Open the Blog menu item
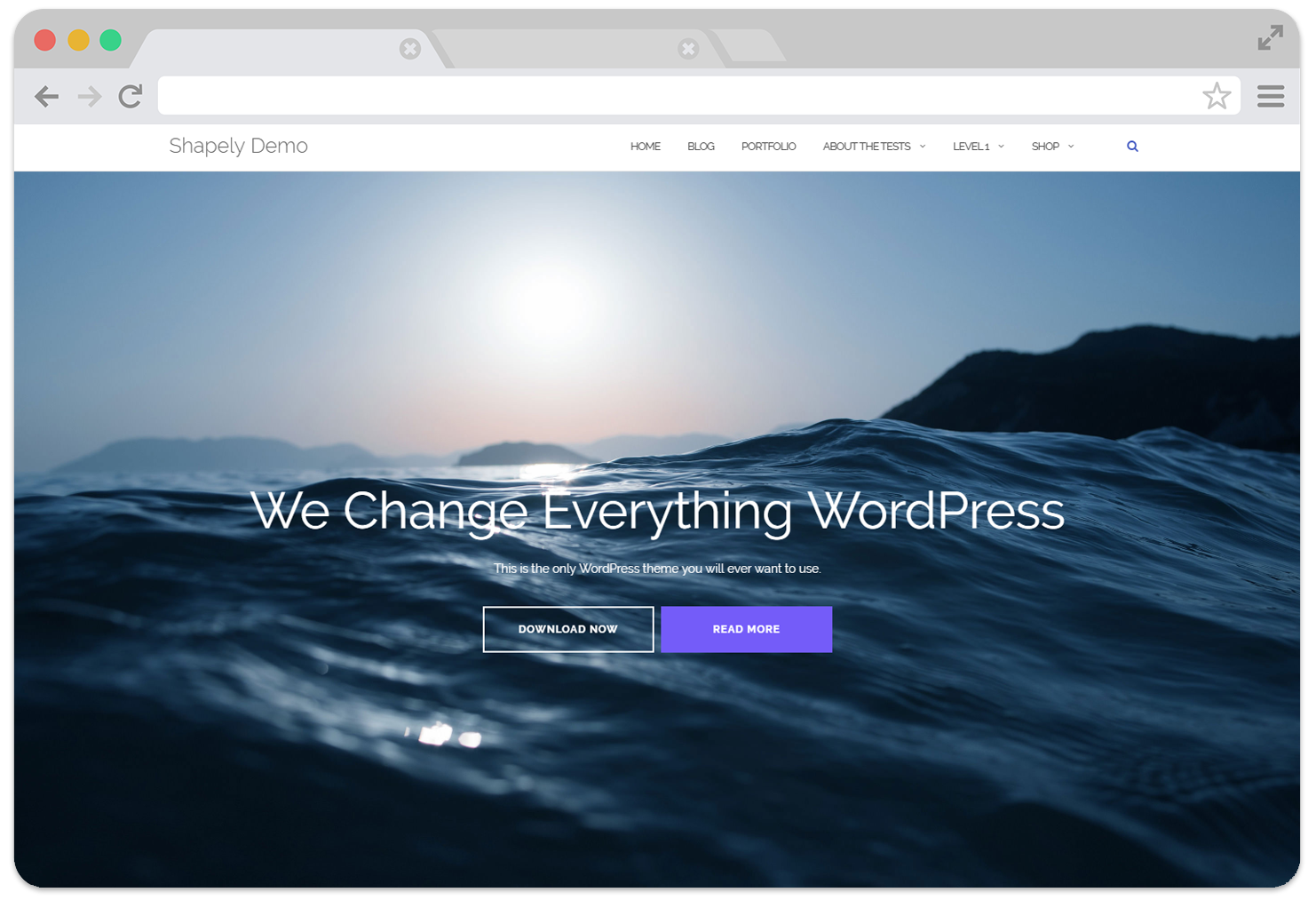Viewport: 1316px width, 916px height. tap(701, 147)
